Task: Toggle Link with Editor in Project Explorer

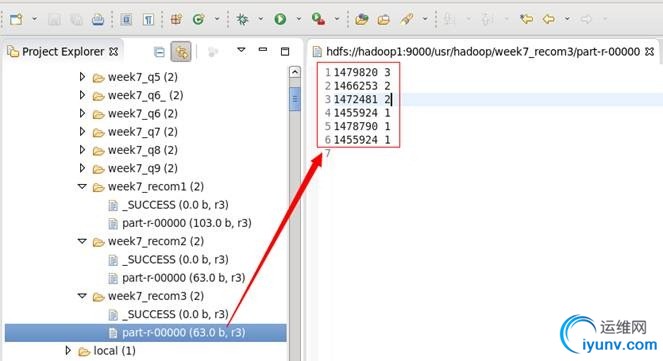Action: point(181,52)
